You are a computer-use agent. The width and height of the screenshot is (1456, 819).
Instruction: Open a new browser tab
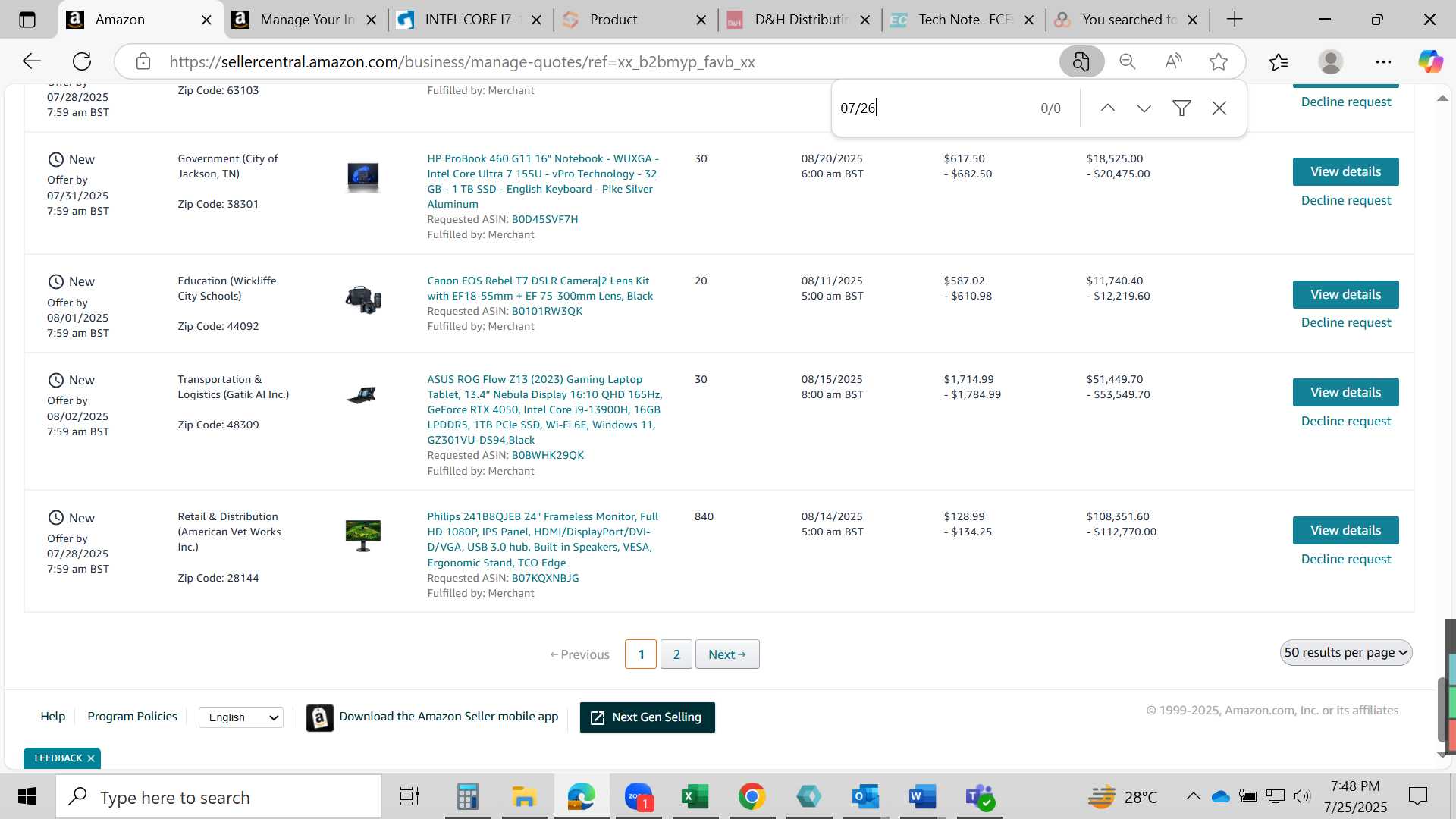[1235, 20]
